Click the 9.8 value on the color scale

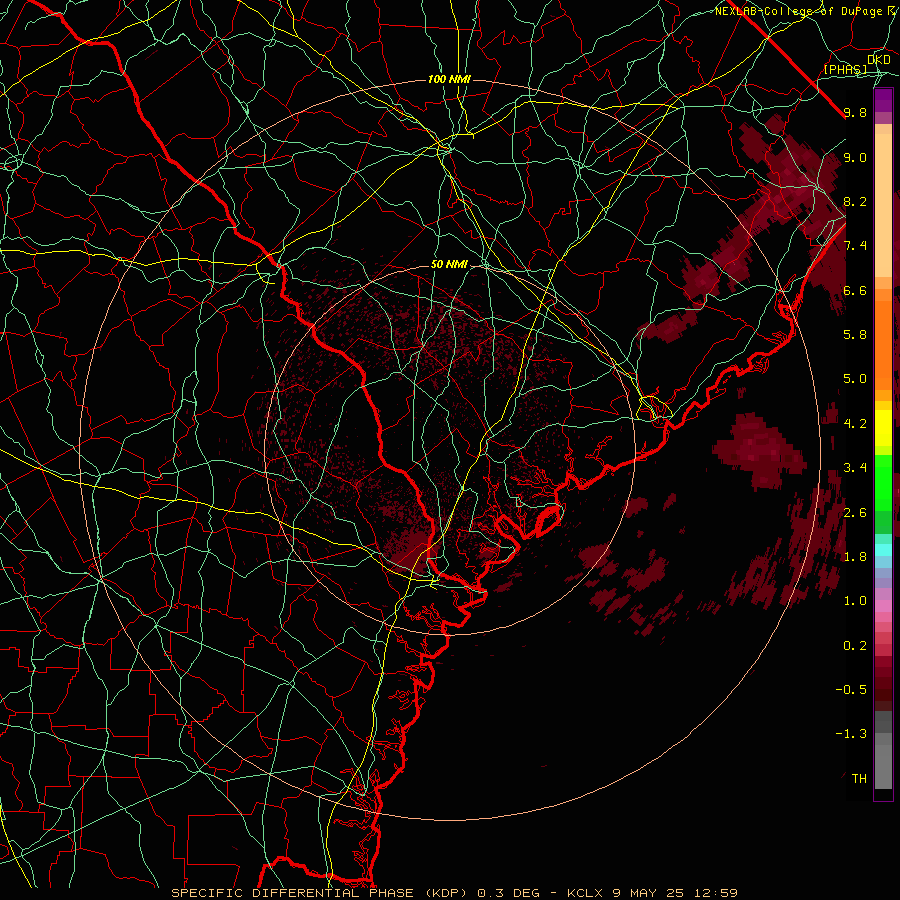(x=855, y=112)
